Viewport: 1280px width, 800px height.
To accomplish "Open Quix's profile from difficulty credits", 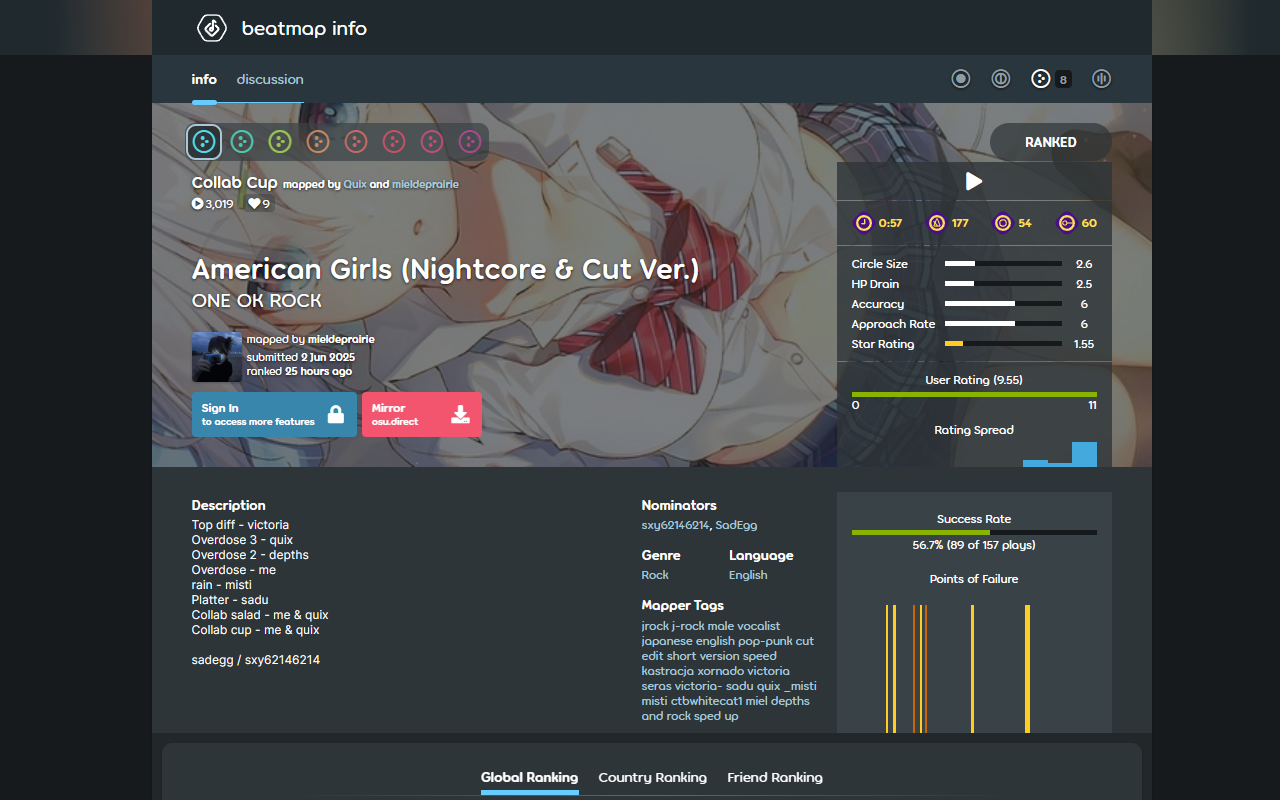I will (355, 184).
